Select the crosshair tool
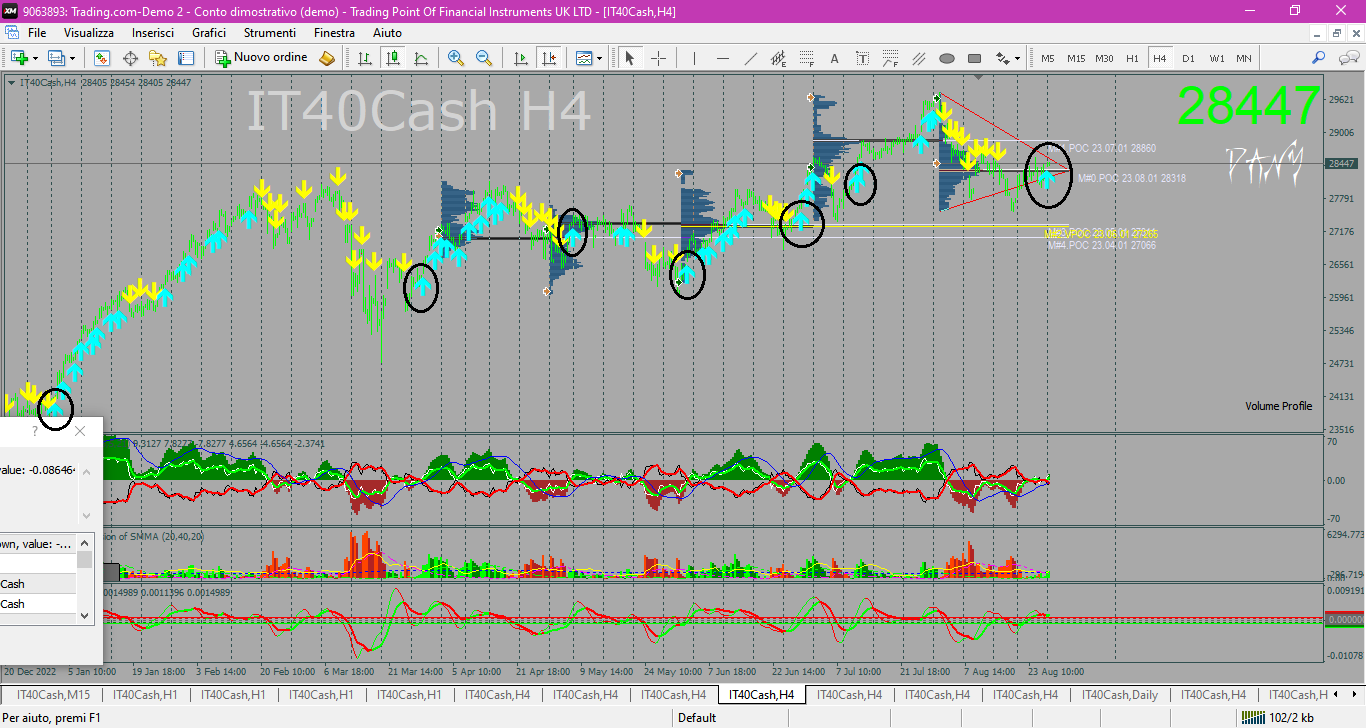 [x=658, y=58]
